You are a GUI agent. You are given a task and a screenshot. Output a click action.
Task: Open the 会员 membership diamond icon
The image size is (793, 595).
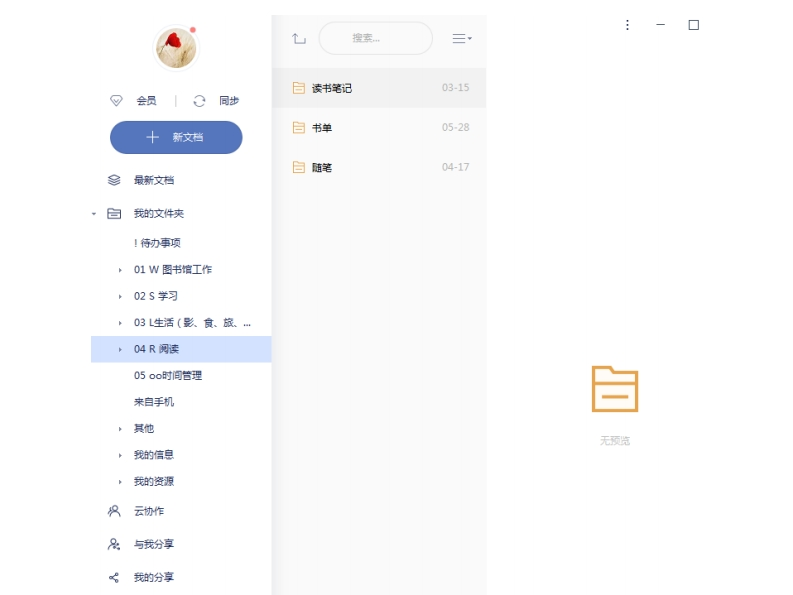(116, 101)
